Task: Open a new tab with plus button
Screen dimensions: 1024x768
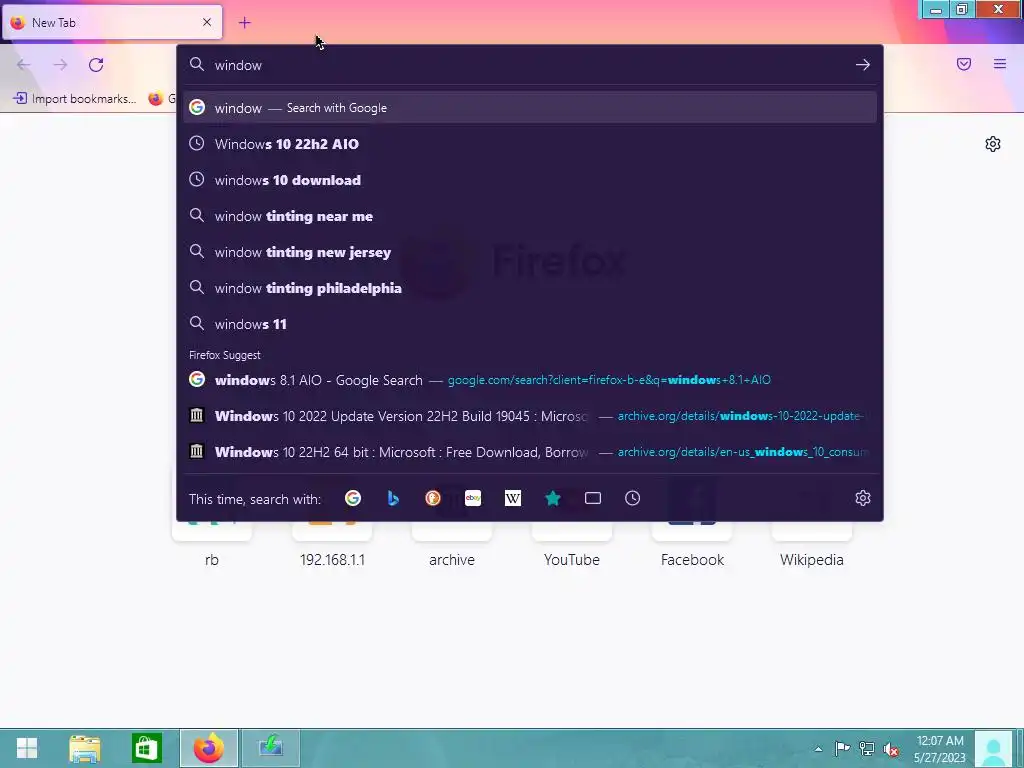Action: (244, 23)
